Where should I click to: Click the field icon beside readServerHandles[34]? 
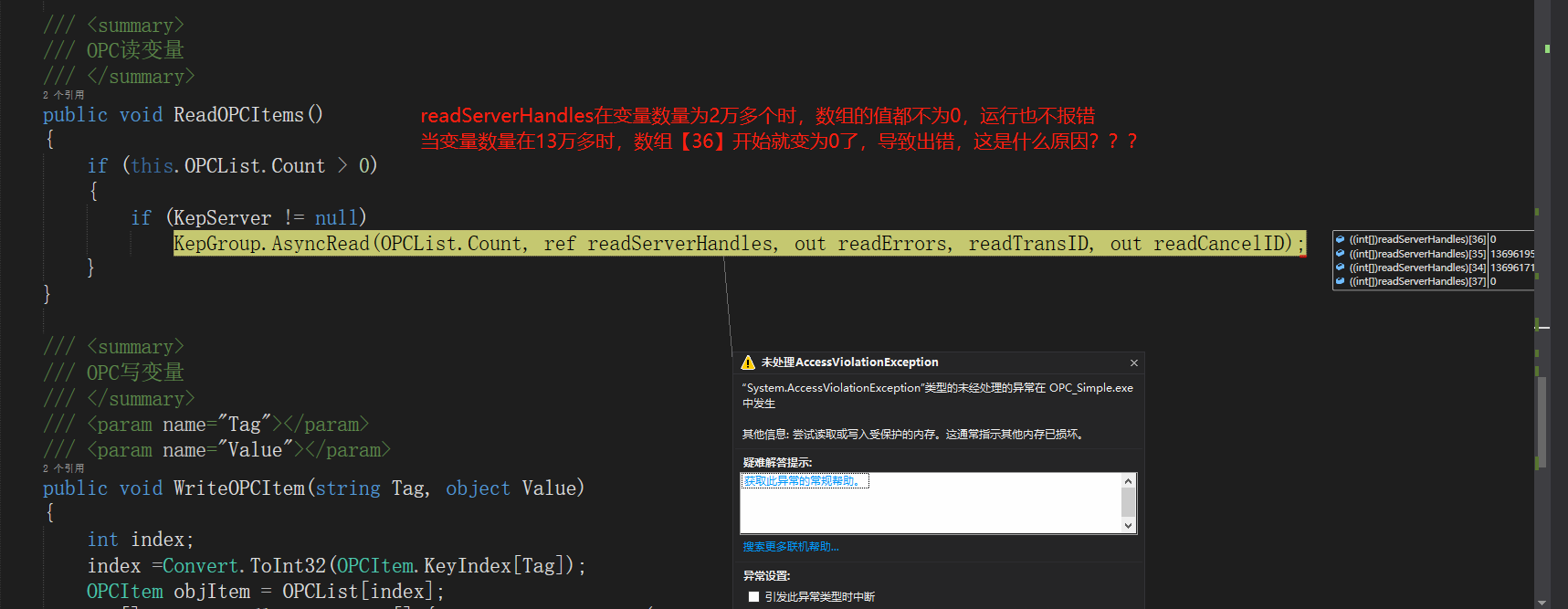click(x=1341, y=268)
